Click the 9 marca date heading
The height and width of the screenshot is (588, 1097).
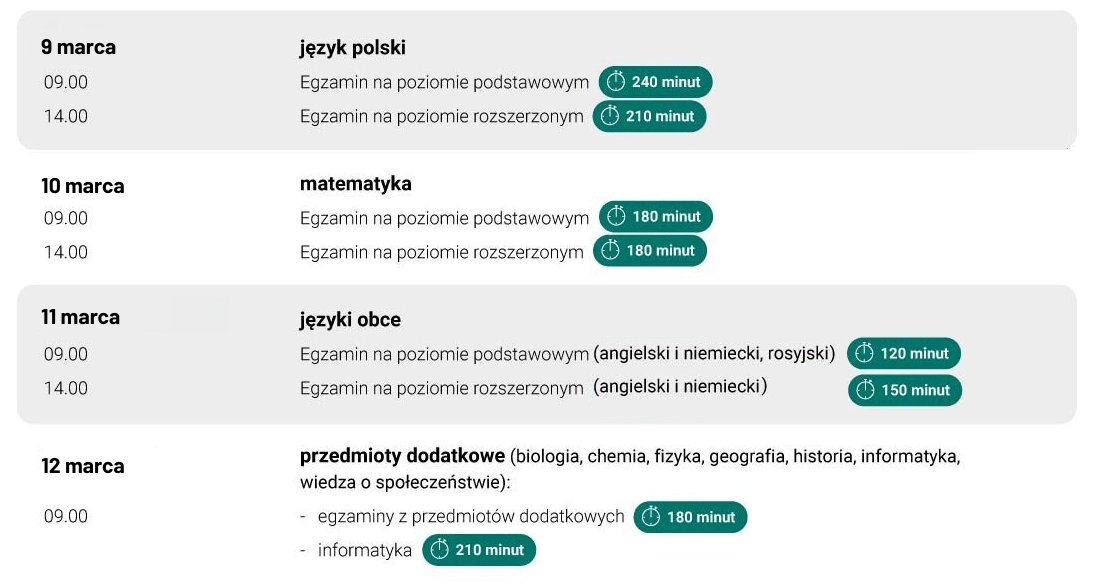pyautogui.click(x=78, y=47)
